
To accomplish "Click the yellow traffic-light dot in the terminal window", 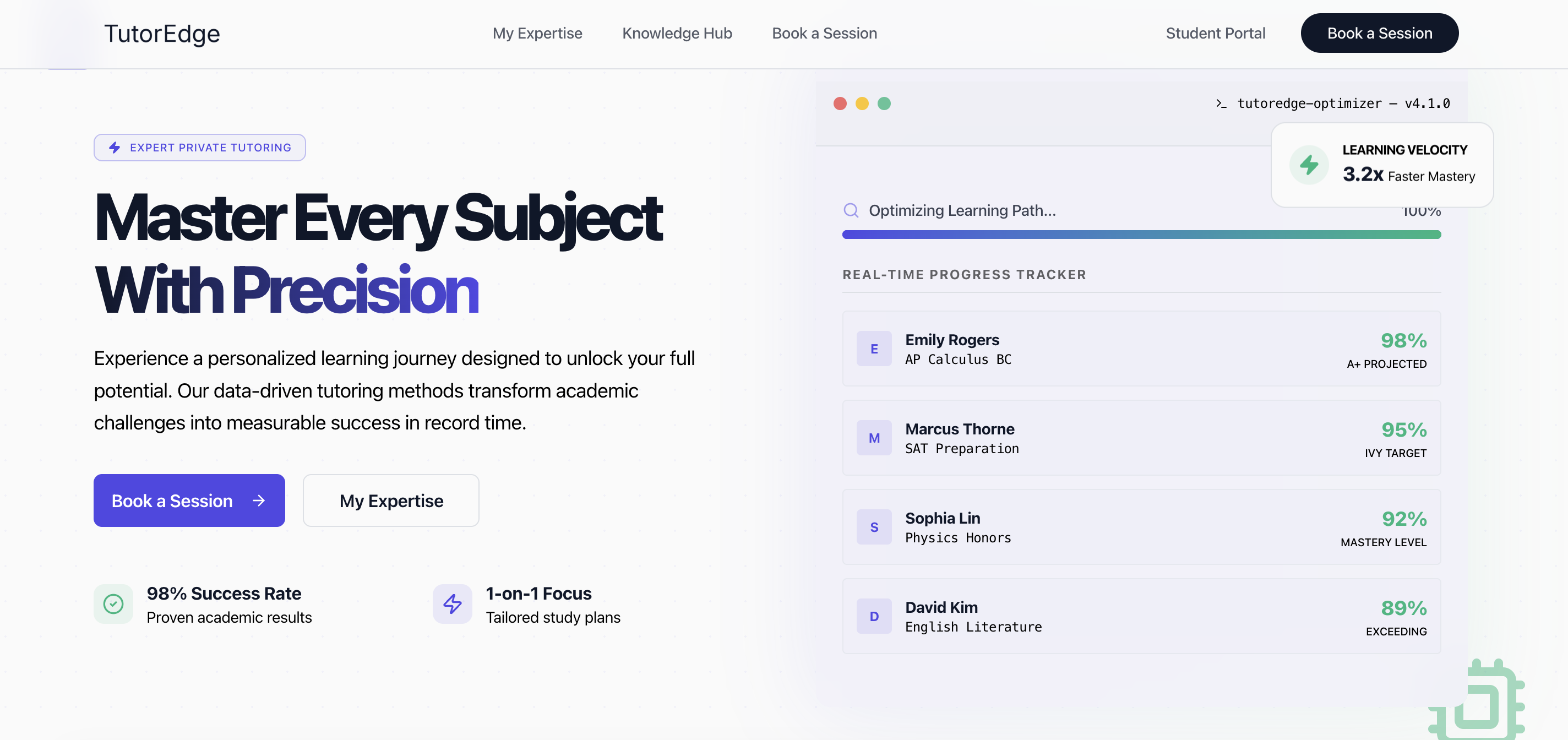I will tap(862, 104).
